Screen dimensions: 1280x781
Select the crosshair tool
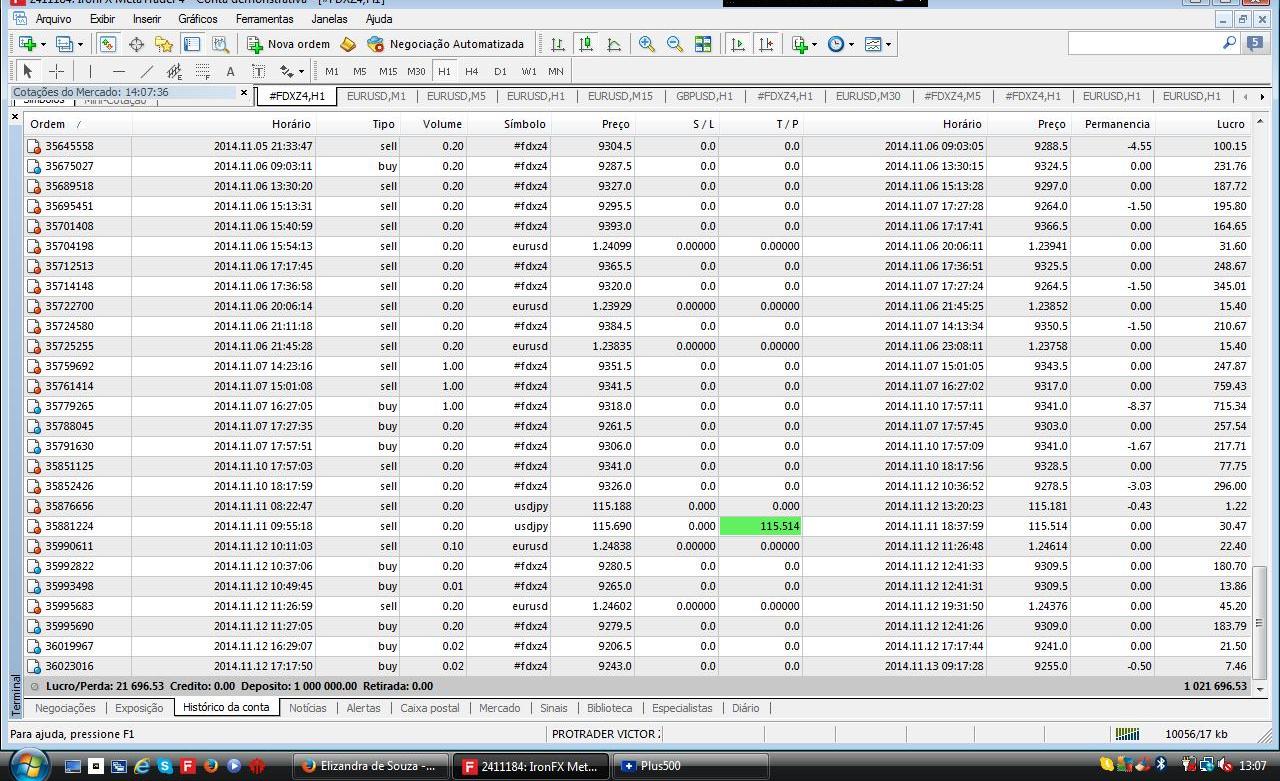(x=56, y=71)
